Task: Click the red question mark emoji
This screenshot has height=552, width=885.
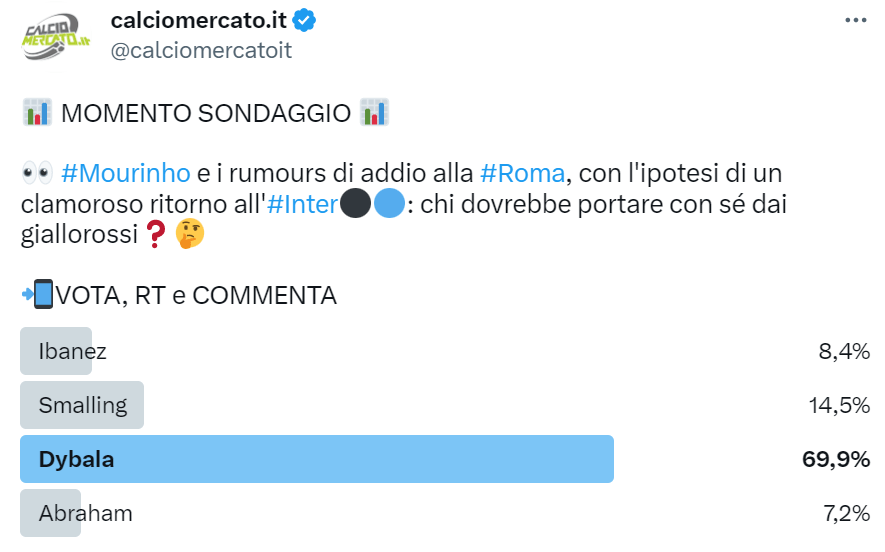Action: coord(154,235)
